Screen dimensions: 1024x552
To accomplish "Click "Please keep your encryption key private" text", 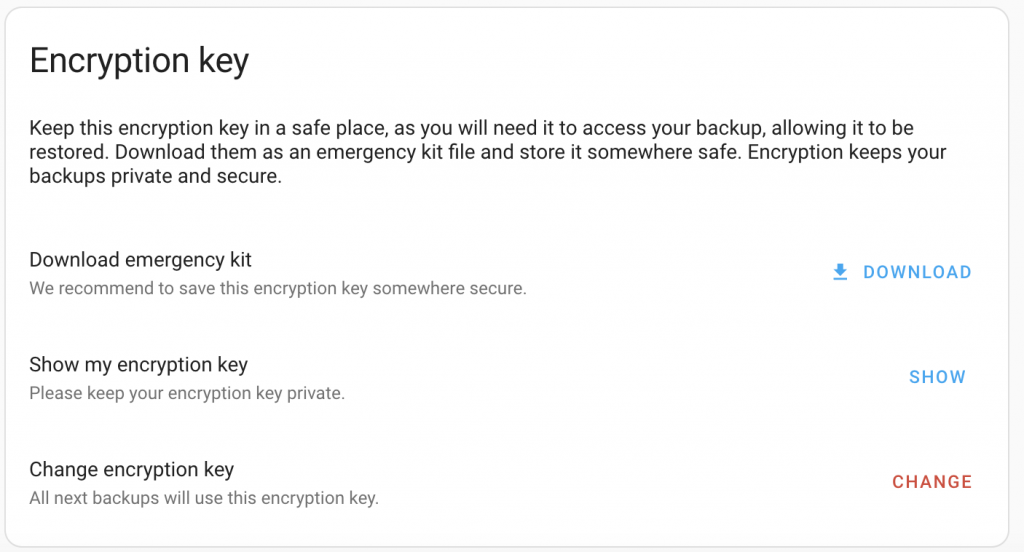I will tap(186, 393).
